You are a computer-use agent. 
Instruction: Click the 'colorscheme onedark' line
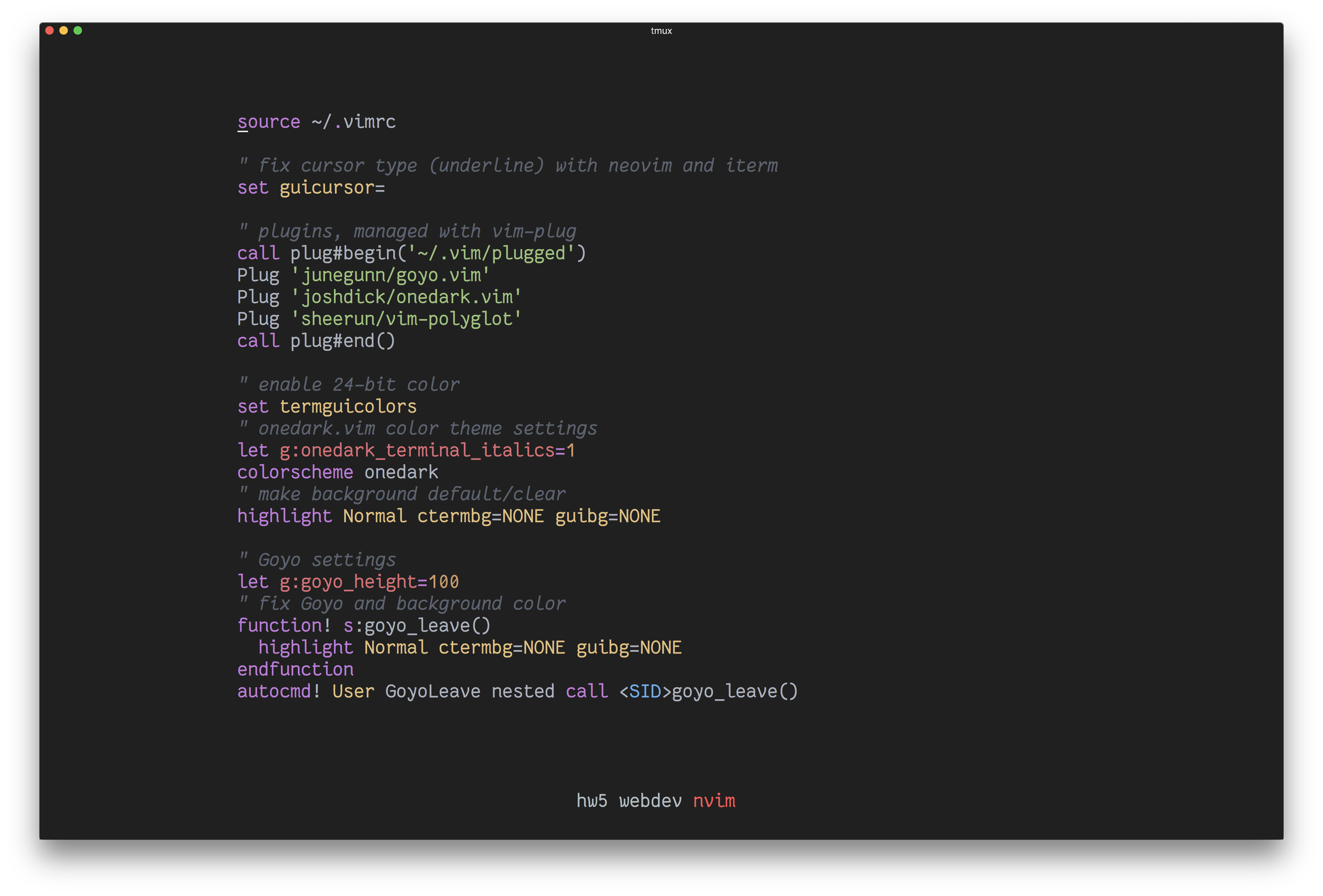pos(337,472)
